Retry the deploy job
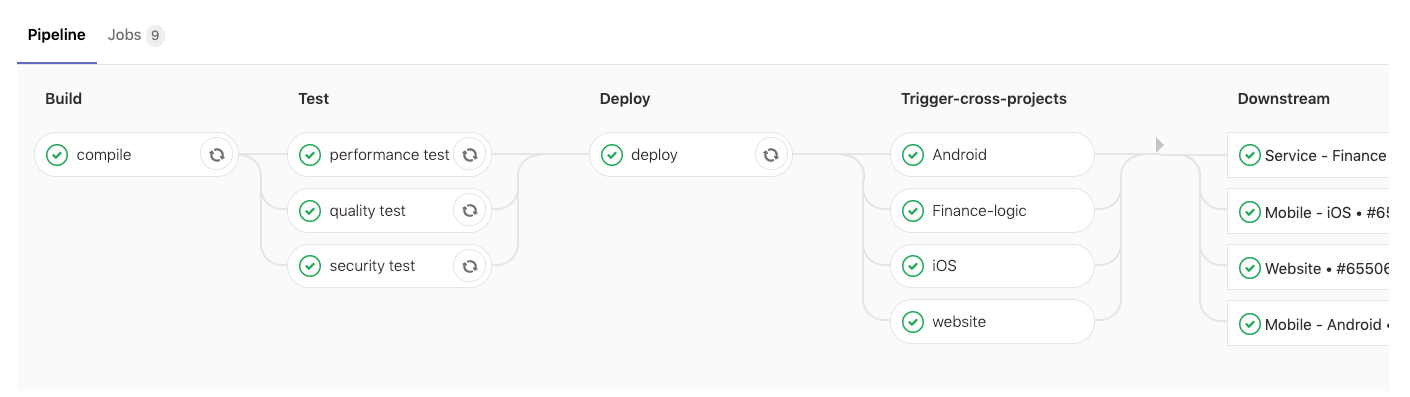Screen dimensions: 1410x397 click(x=770, y=155)
